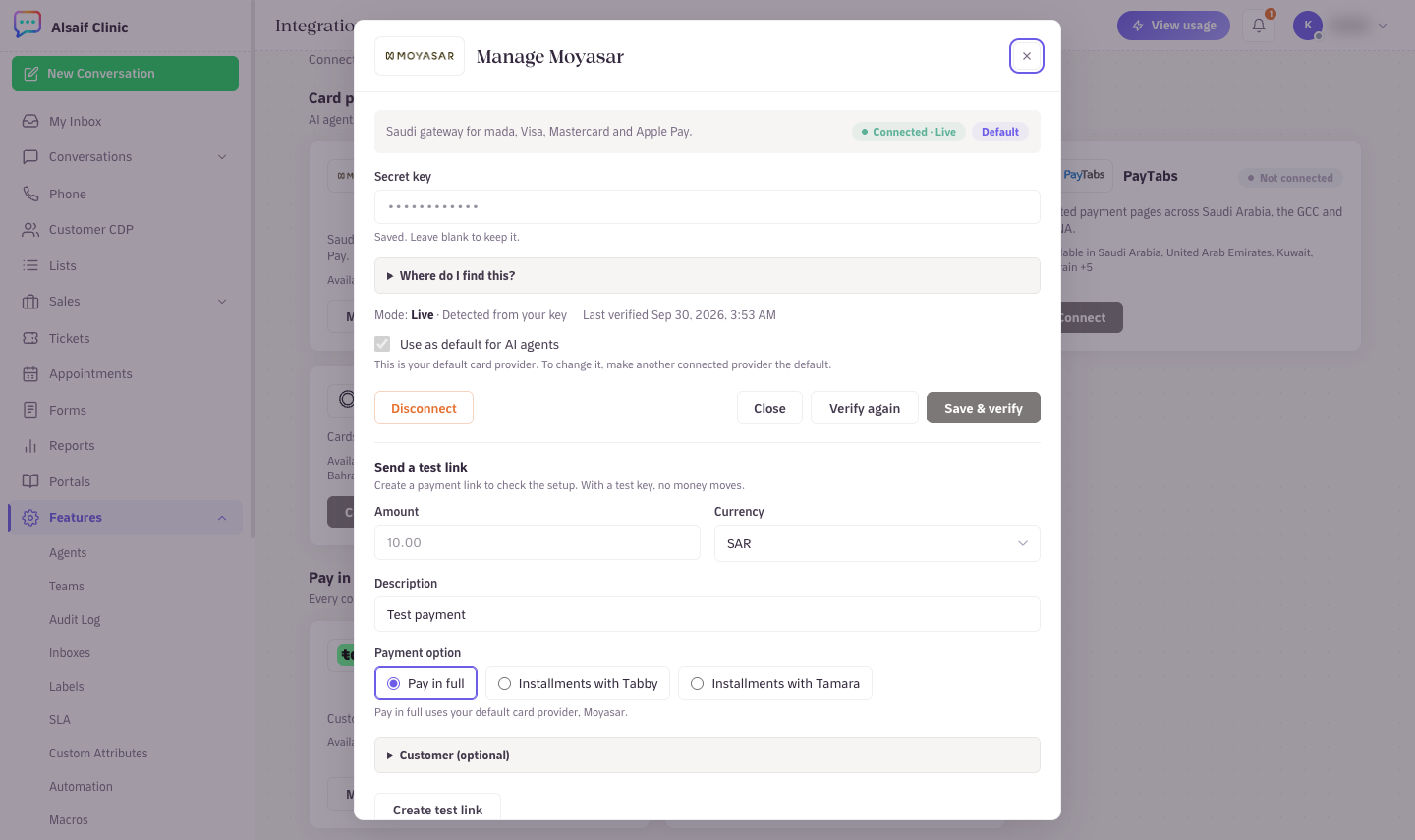
Task: Expand Where do I find this? section
Action: pos(707,275)
